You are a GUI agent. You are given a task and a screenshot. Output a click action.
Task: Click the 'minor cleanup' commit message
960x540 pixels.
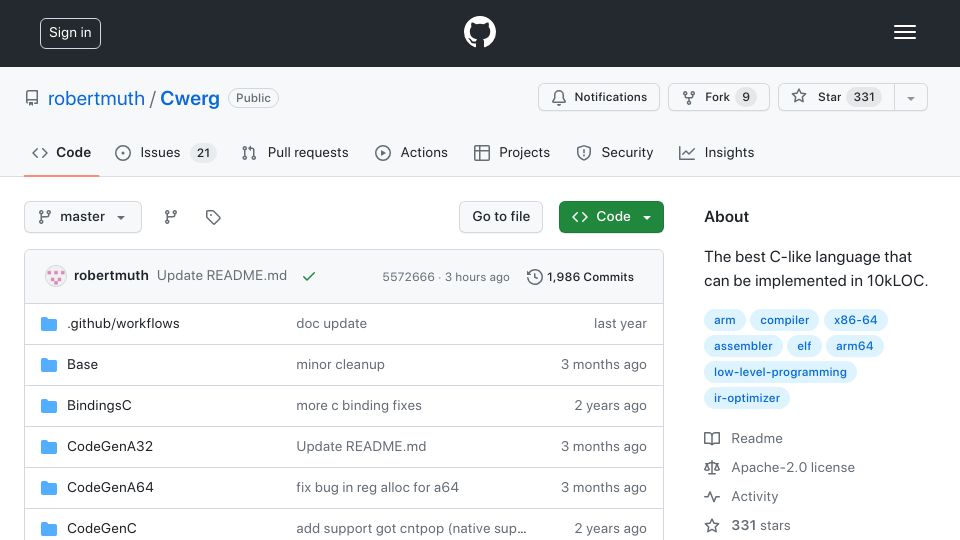click(x=340, y=364)
